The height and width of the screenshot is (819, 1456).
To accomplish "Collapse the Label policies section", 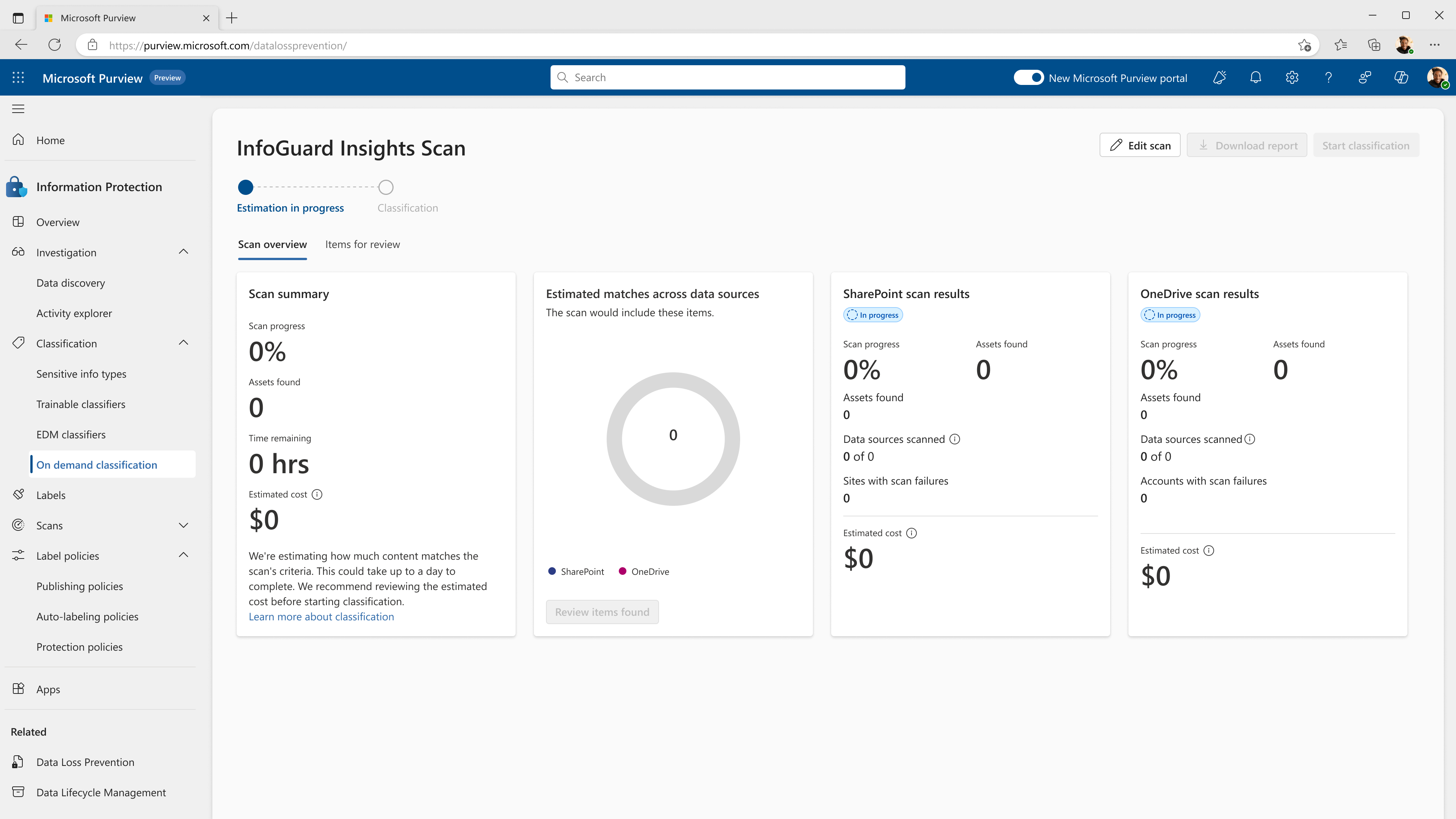I will [x=183, y=555].
